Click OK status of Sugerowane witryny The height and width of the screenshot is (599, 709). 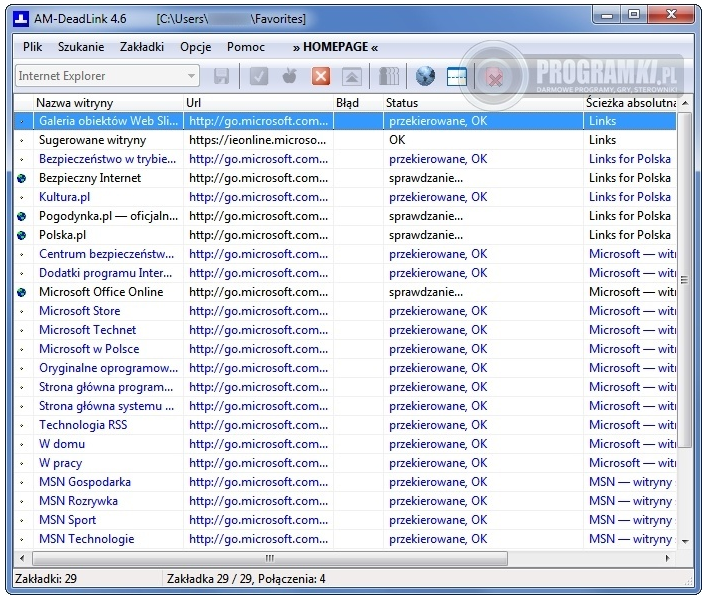pyautogui.click(x=397, y=140)
